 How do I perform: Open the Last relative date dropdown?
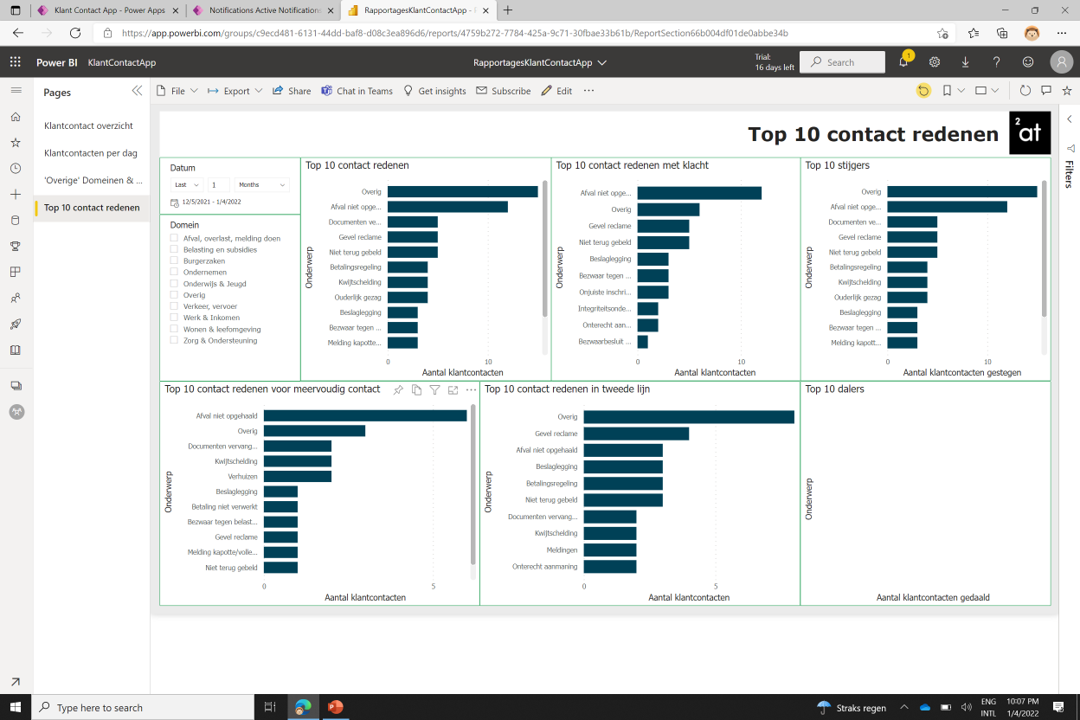coord(186,185)
